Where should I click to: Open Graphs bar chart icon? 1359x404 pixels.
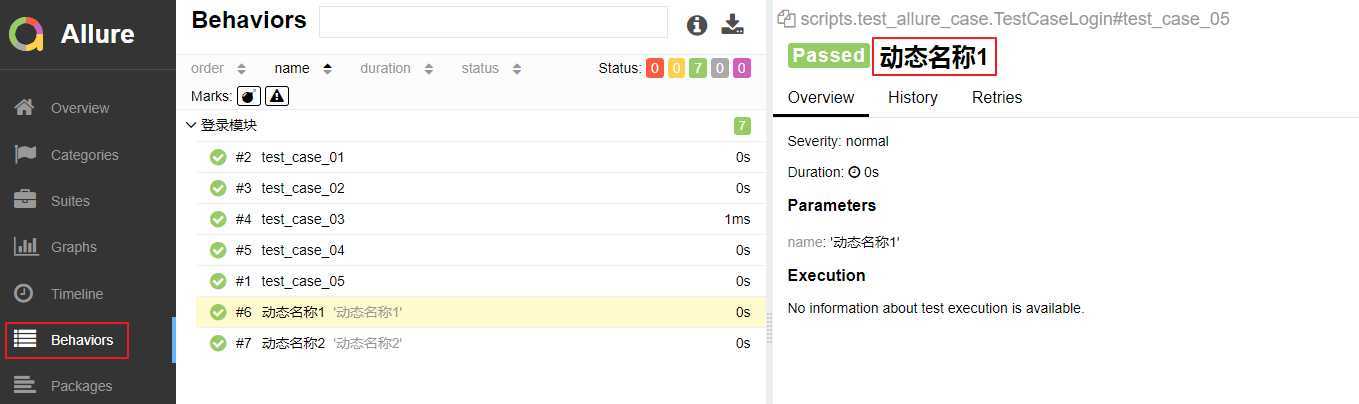25,246
